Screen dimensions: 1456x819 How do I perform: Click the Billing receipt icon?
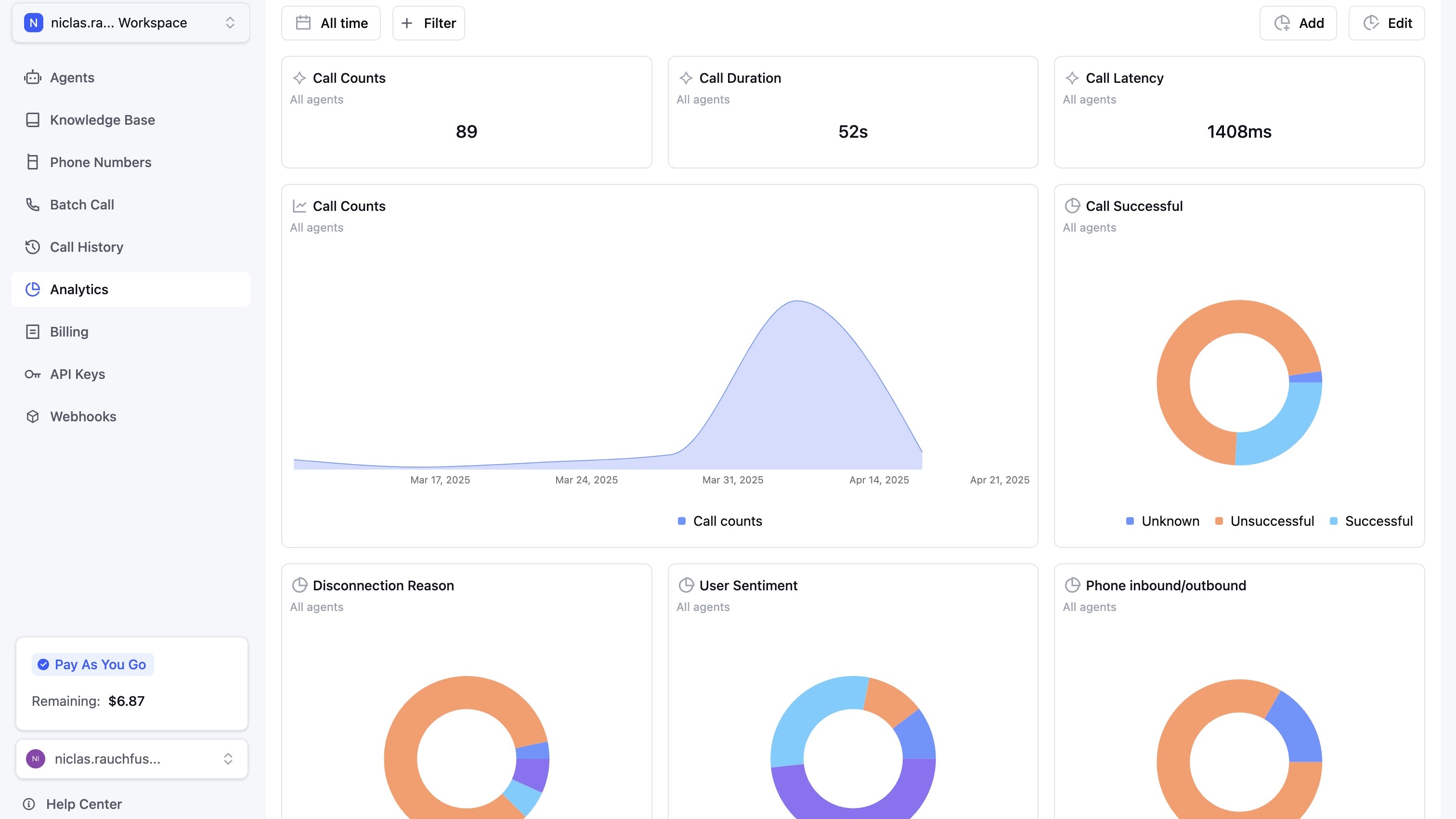pos(33,332)
